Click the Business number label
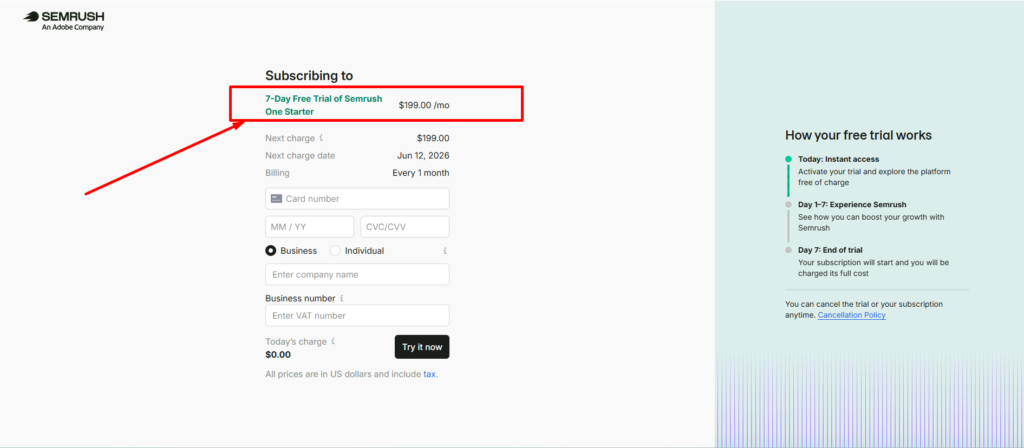The image size is (1024, 448). click(300, 298)
